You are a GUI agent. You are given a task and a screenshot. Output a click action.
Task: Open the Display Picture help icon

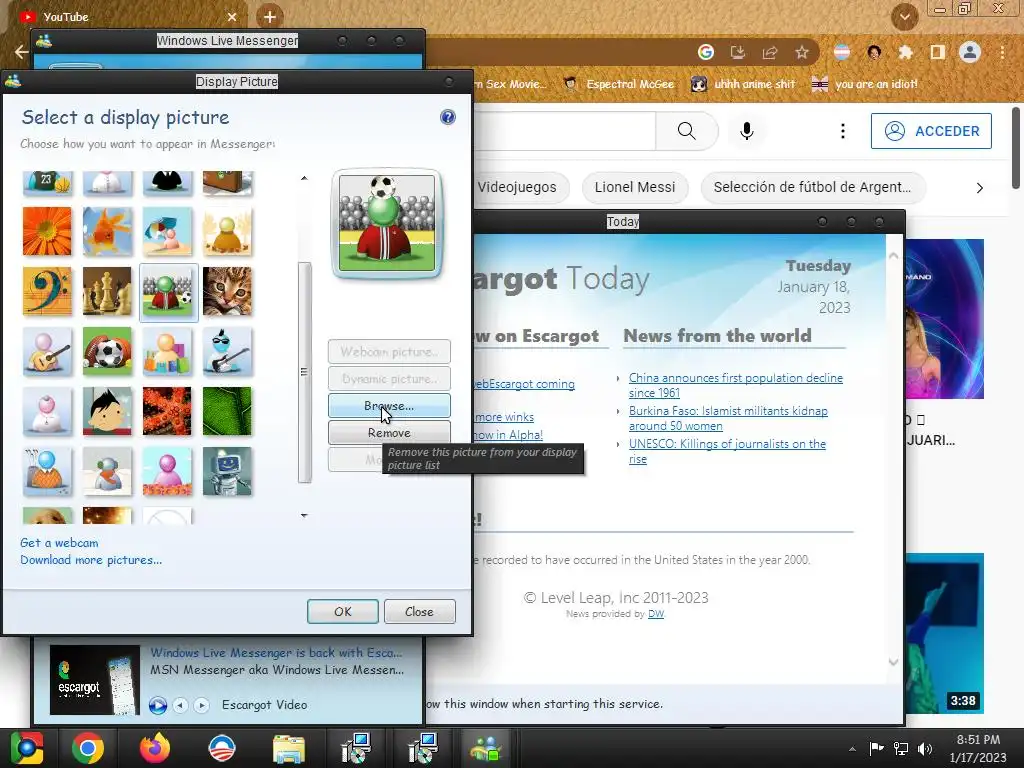tap(447, 117)
